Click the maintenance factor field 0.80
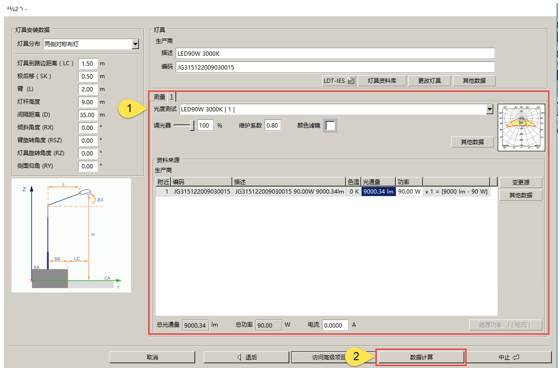Image resolution: width=560 pixels, height=372 pixels. [x=272, y=126]
